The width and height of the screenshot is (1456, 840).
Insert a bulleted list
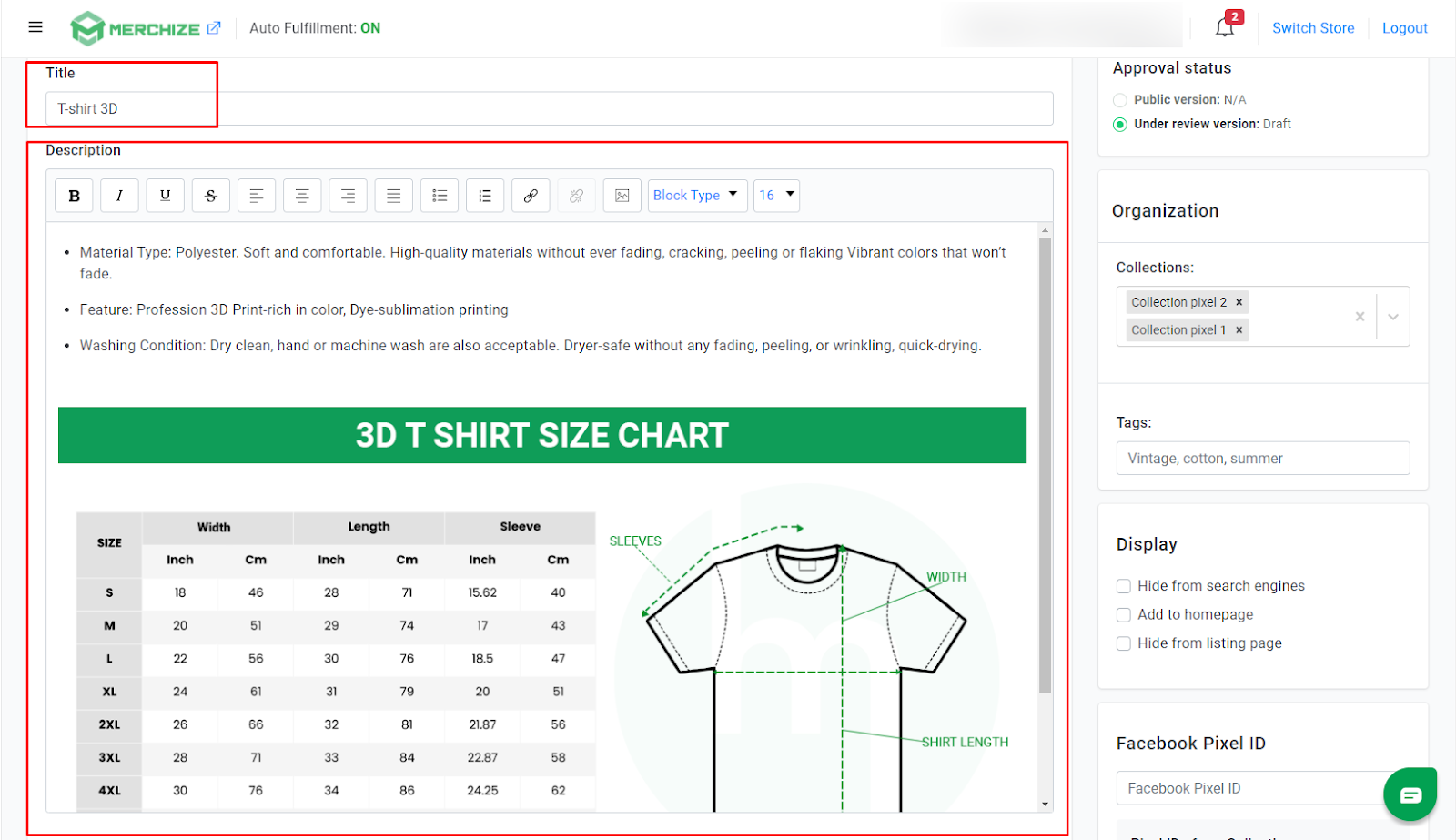pyautogui.click(x=440, y=196)
